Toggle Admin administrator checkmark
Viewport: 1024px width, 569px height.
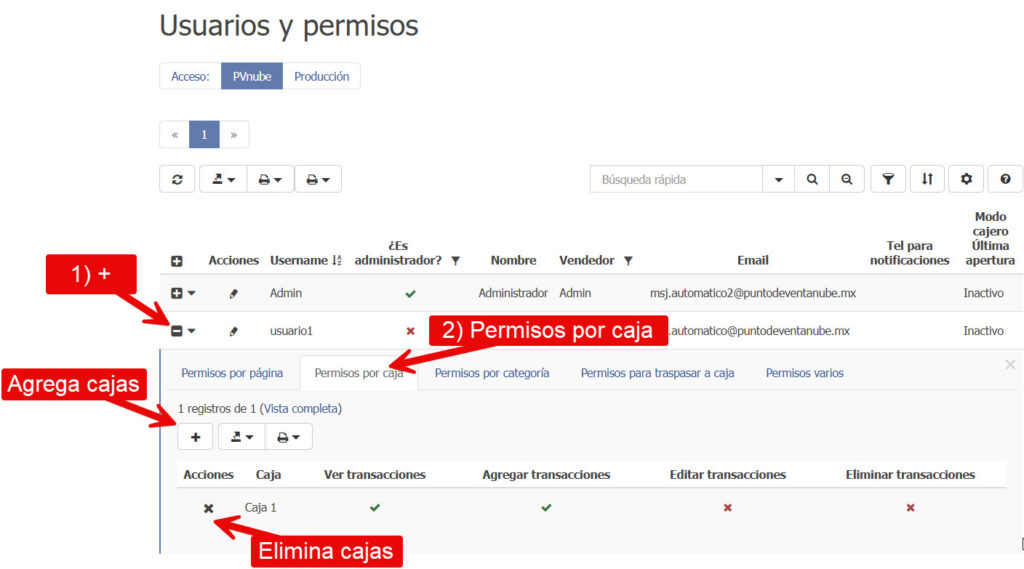[x=410, y=294]
